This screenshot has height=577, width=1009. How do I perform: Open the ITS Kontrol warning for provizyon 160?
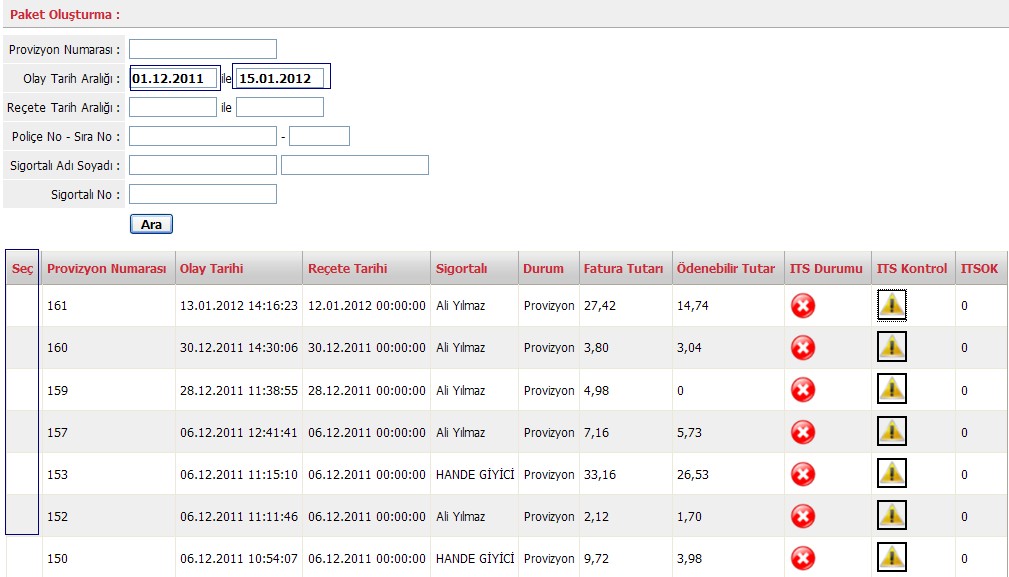coord(891,347)
